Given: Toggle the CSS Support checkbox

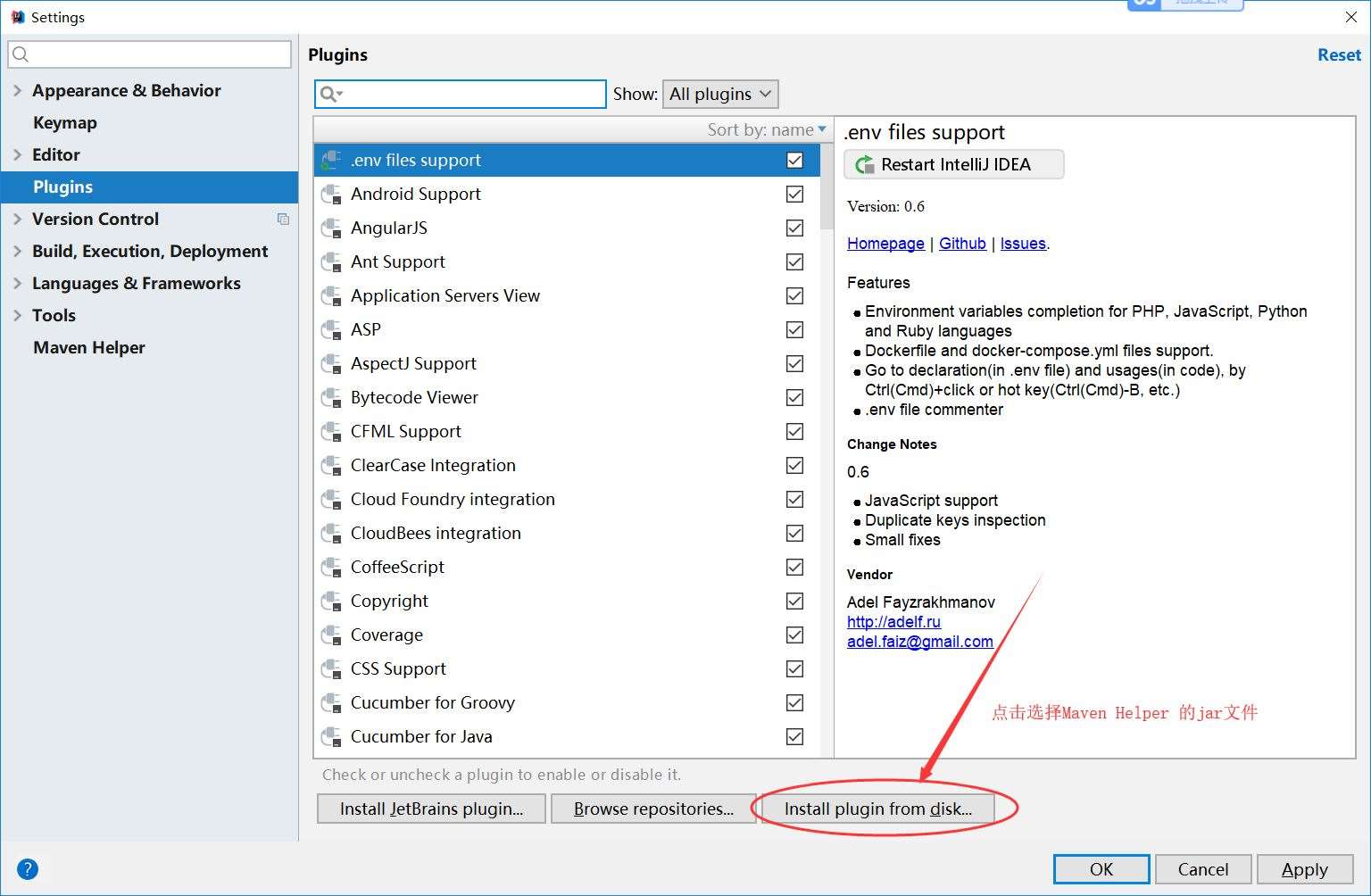Looking at the screenshot, I should 794,669.
